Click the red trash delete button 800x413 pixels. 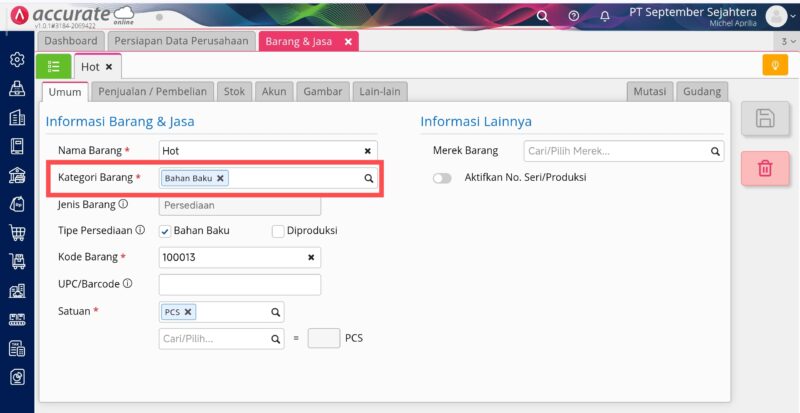coord(765,168)
